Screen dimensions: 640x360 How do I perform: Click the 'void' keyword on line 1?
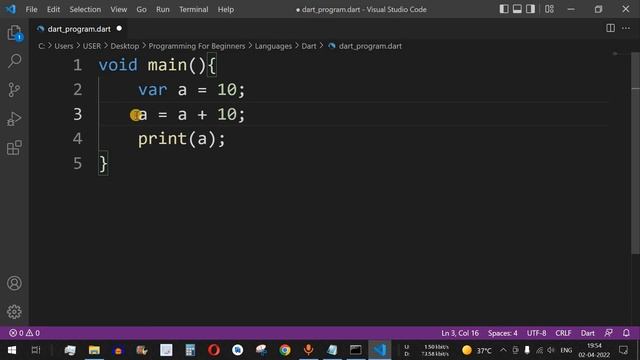pyautogui.click(x=118, y=65)
